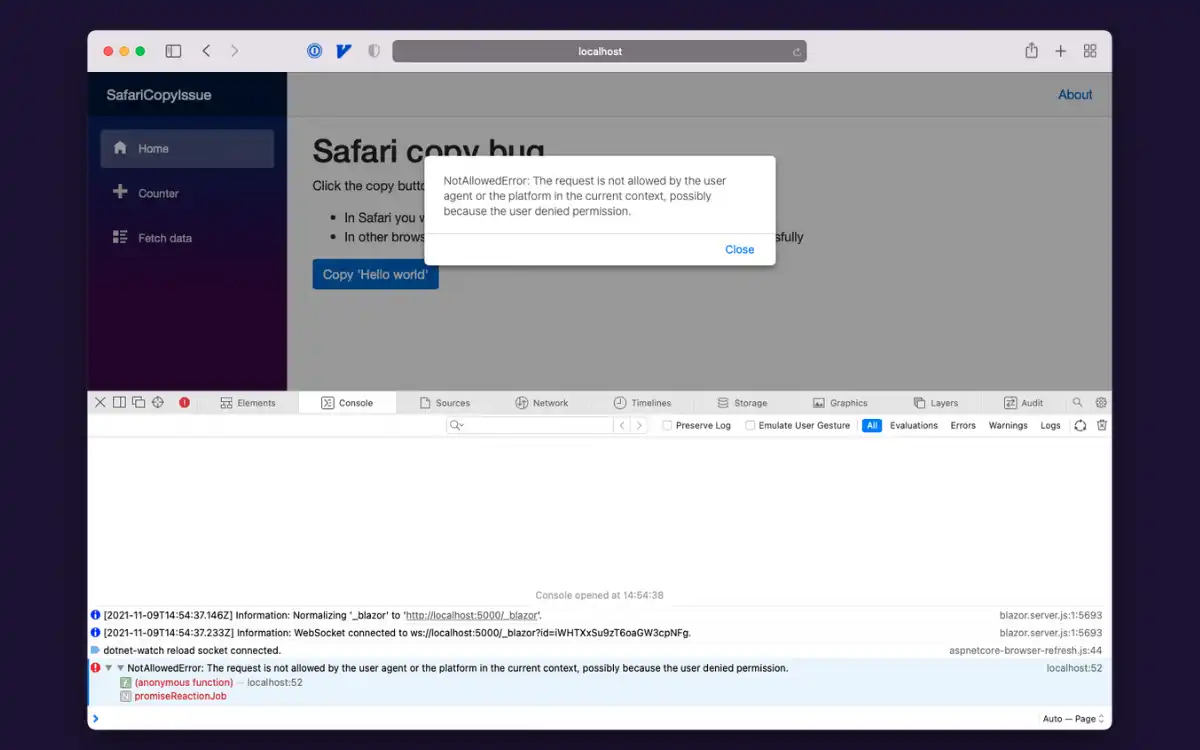Viewport: 1200px width, 750px height.
Task: Select the Console tab
Action: (347, 403)
